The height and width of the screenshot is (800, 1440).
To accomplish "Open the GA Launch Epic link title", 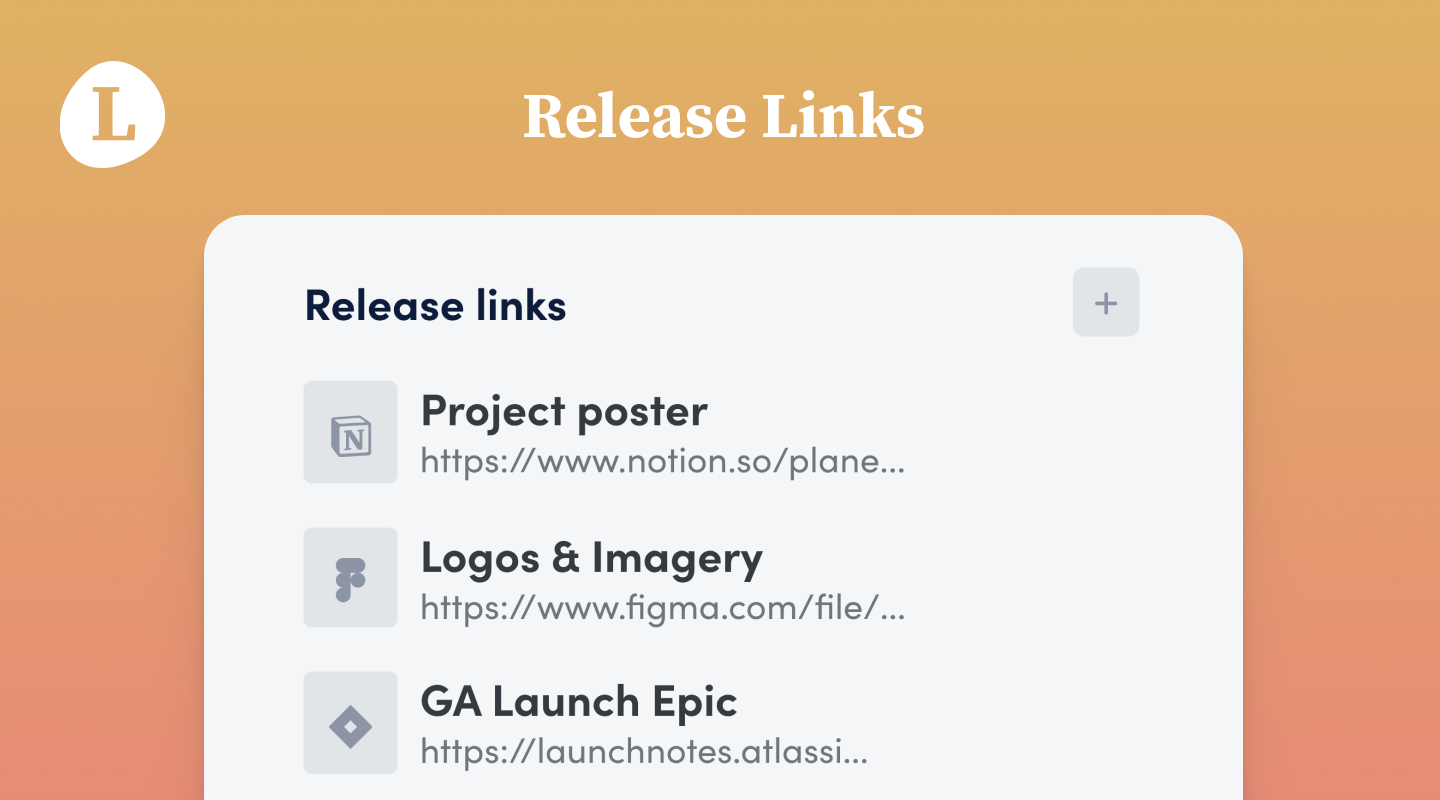I will point(579,702).
